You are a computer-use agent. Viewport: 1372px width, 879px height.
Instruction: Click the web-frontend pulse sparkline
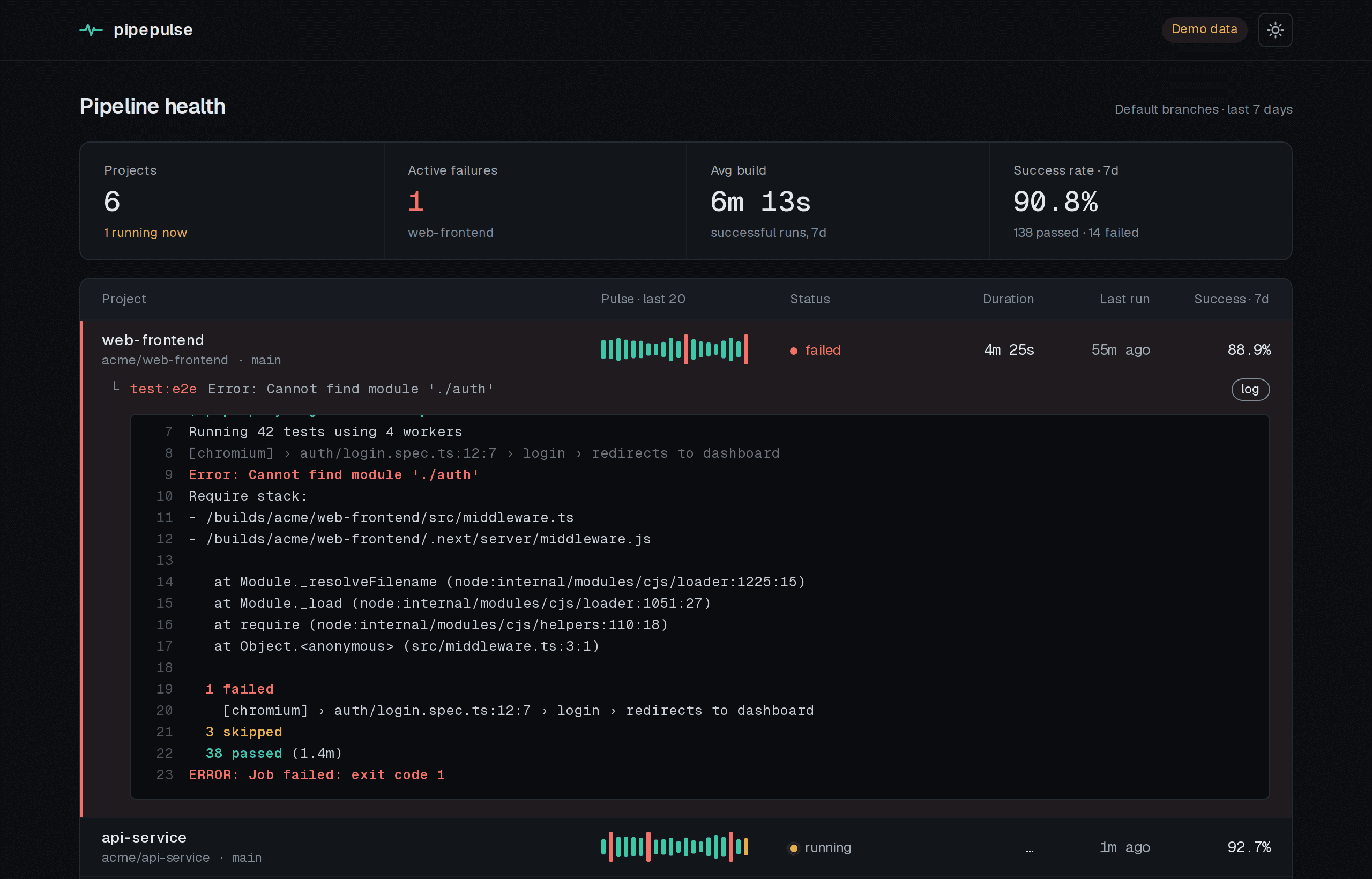tap(675, 349)
